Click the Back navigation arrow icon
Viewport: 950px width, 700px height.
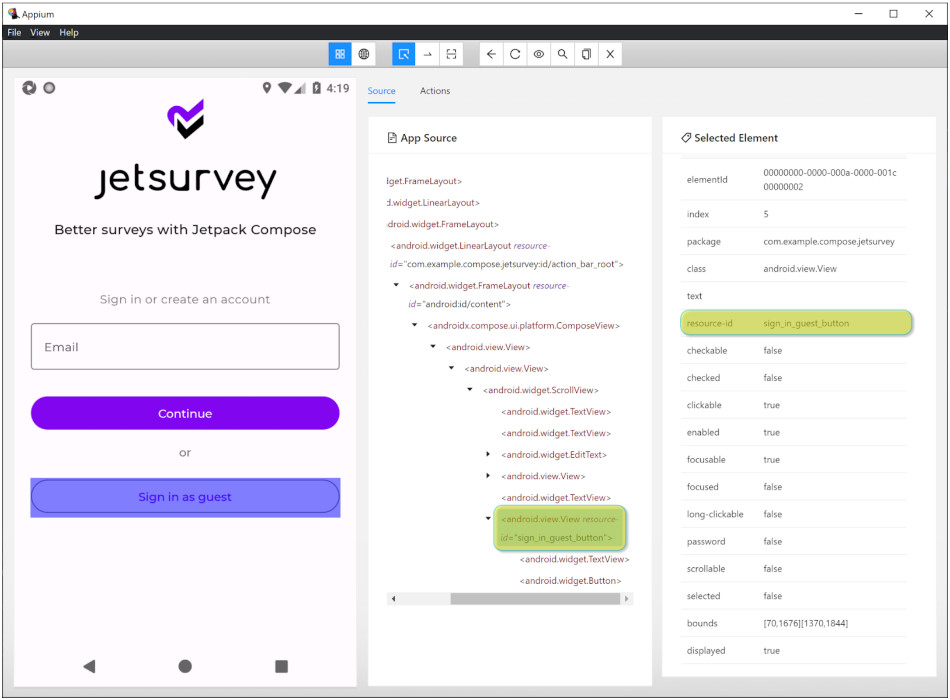tap(491, 54)
